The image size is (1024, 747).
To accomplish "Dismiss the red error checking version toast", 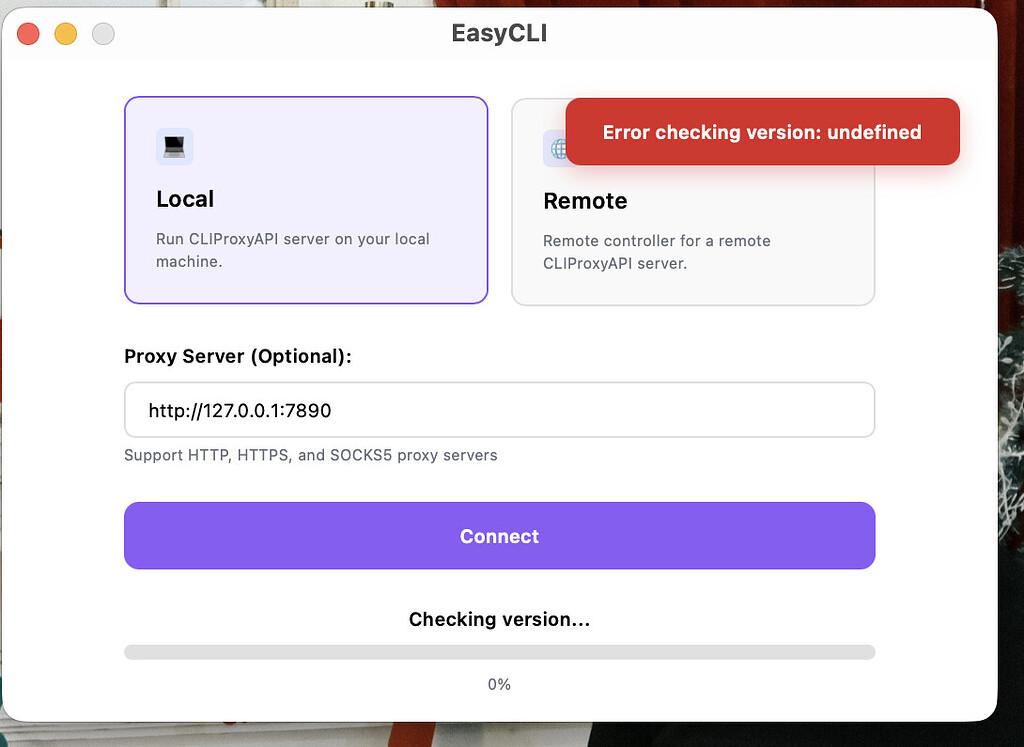I will tap(762, 132).
